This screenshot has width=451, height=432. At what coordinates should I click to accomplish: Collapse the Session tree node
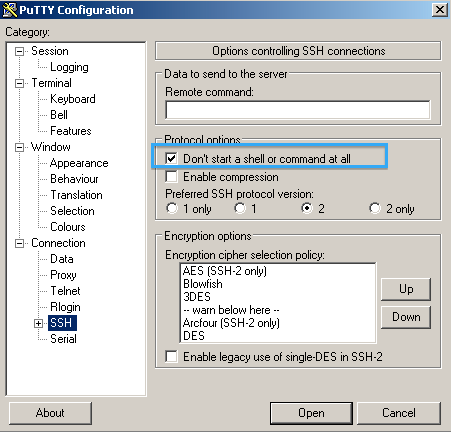coord(20,51)
